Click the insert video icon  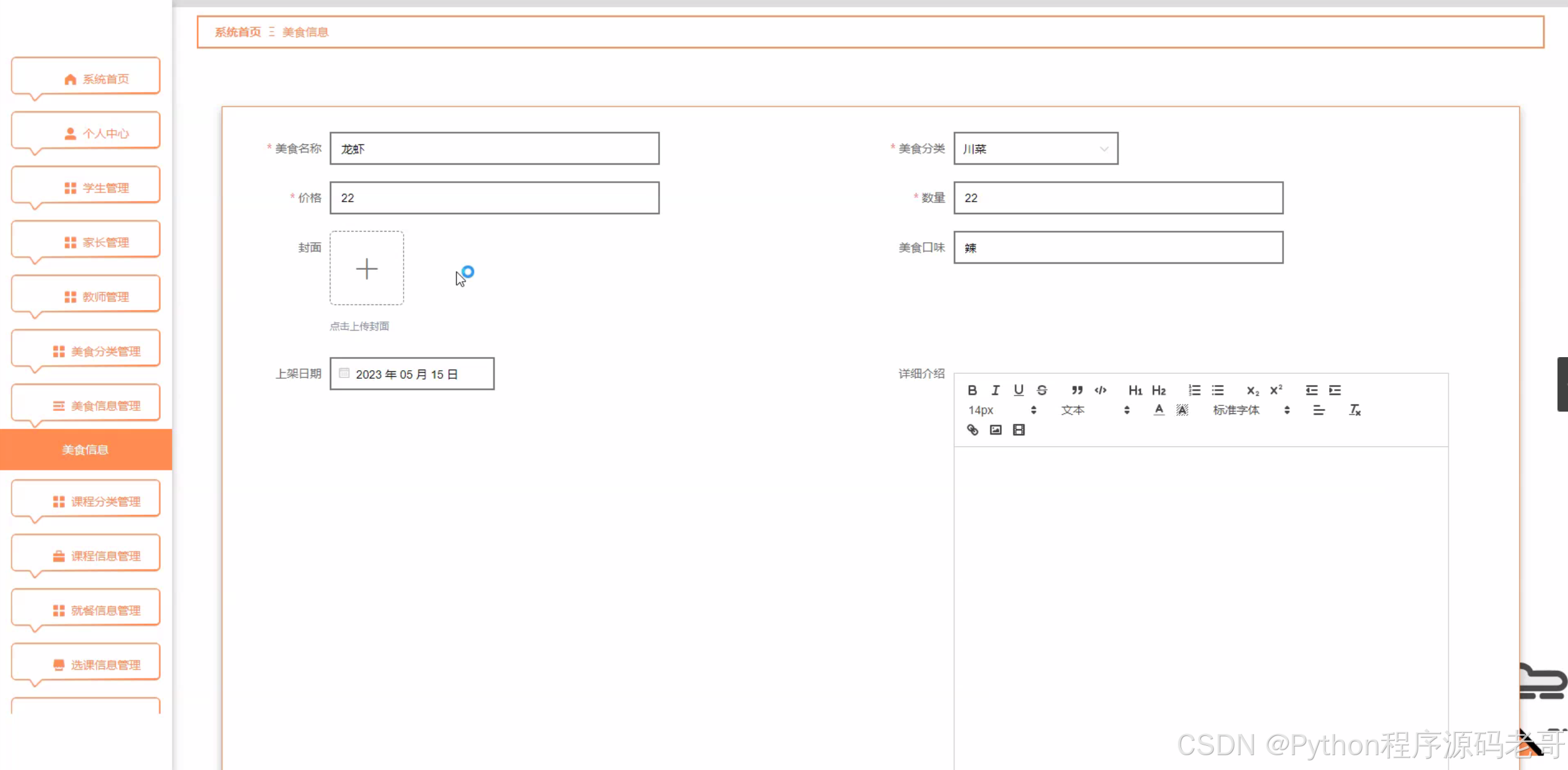[1019, 430]
